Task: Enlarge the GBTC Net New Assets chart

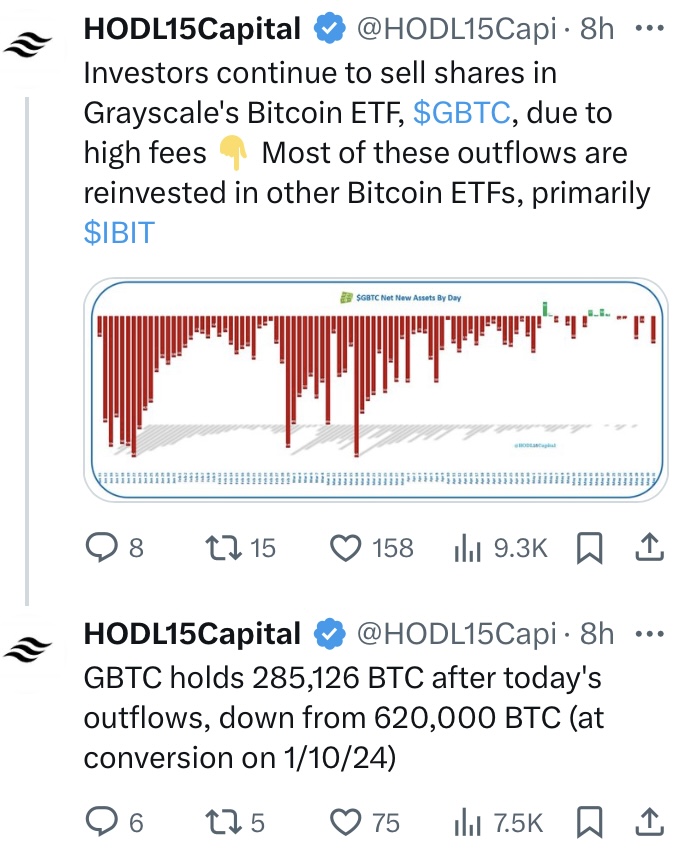Action: click(x=376, y=389)
